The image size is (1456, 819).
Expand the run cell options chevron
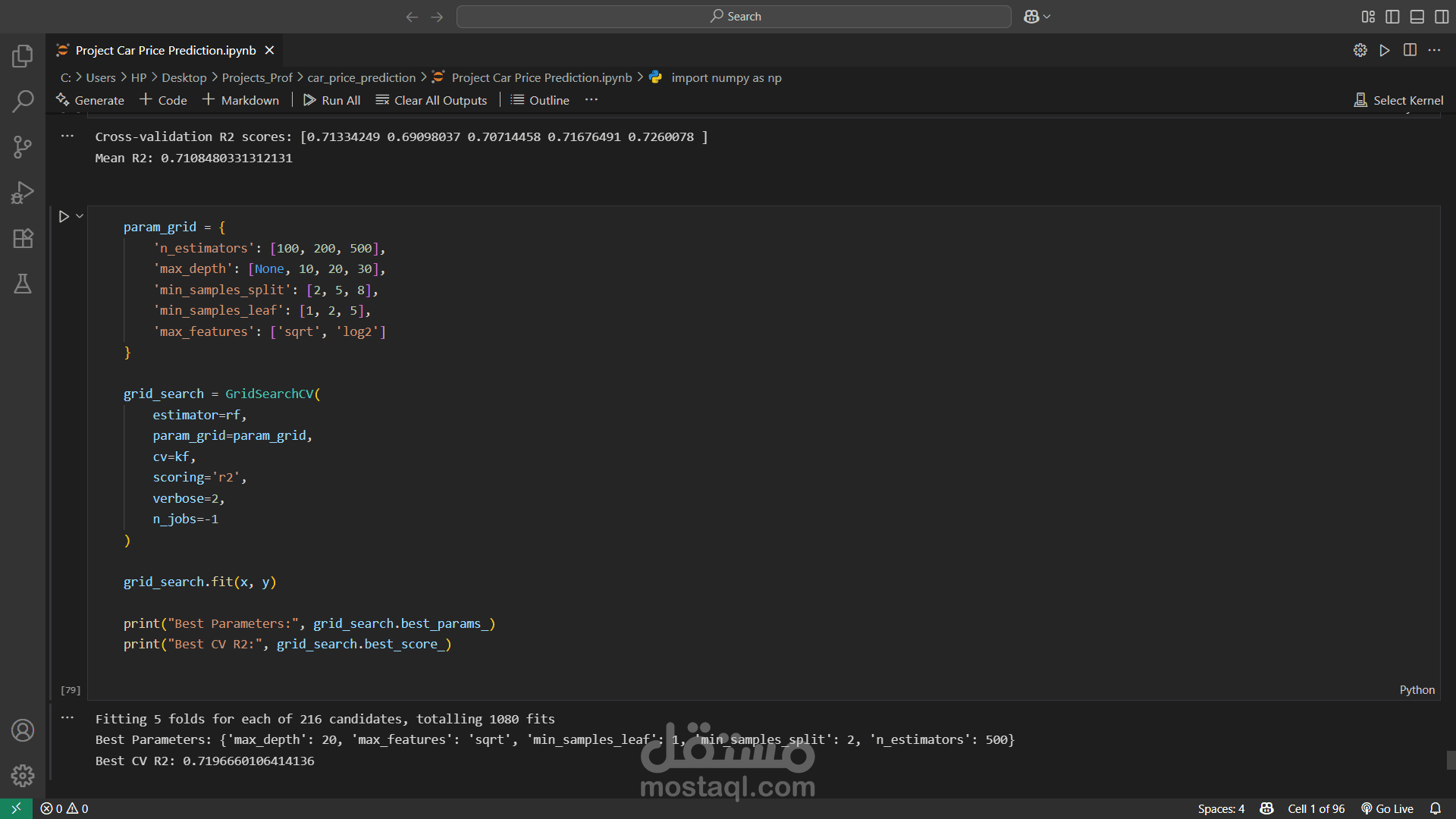[80, 216]
